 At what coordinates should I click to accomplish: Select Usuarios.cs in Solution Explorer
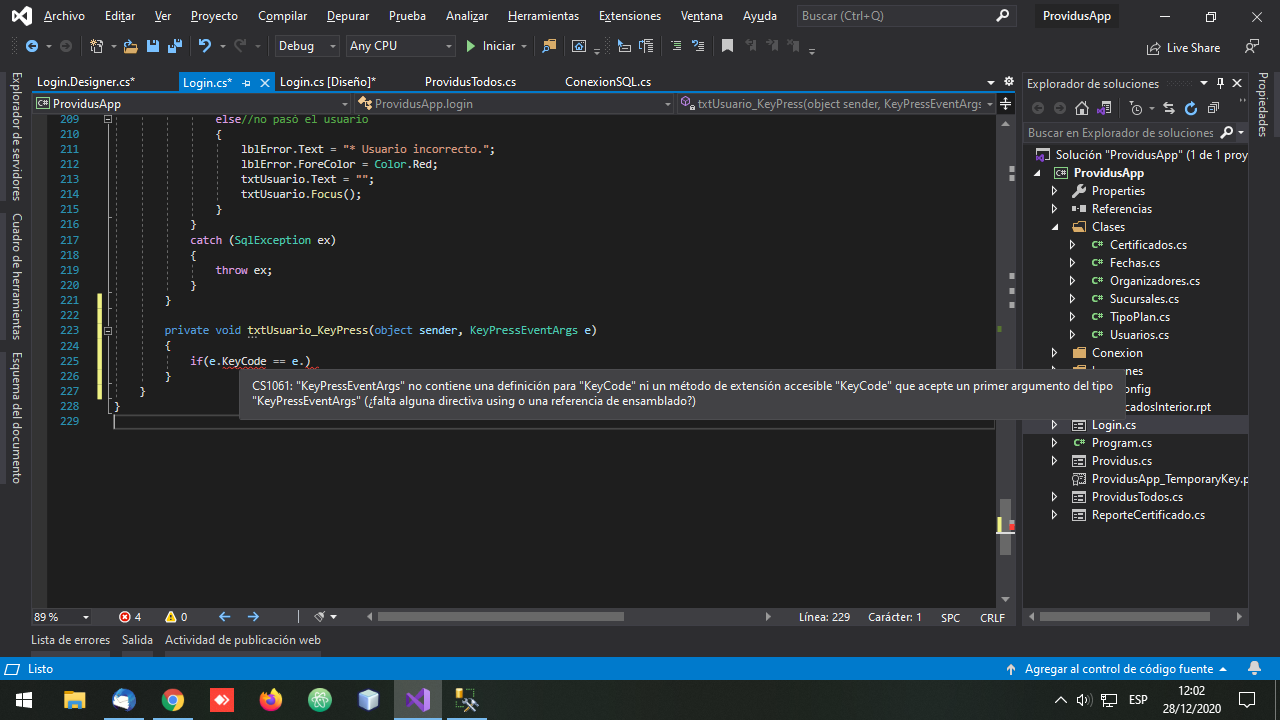[1139, 335]
